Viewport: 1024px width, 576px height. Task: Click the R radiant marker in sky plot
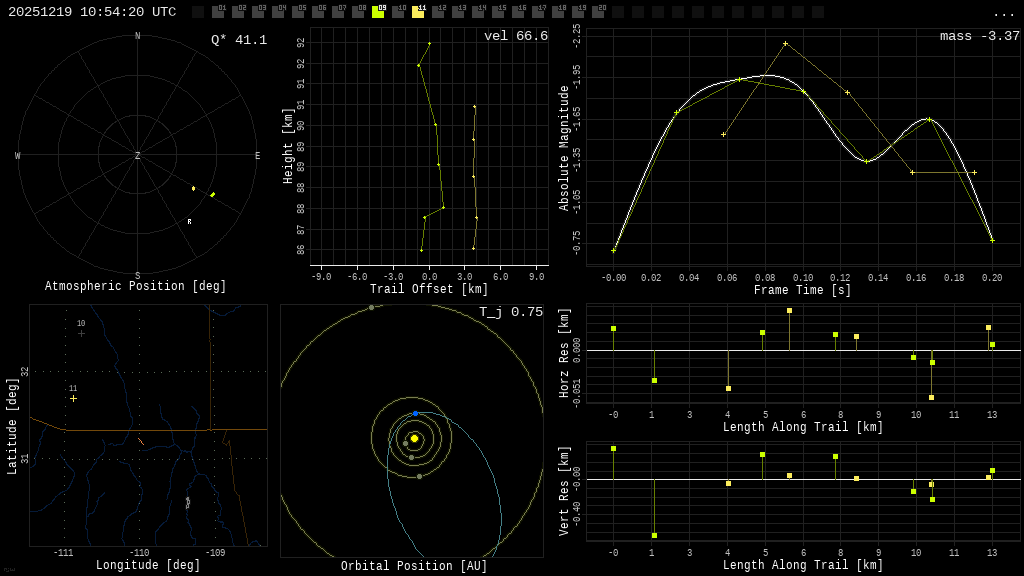pyautogui.click(x=189, y=222)
